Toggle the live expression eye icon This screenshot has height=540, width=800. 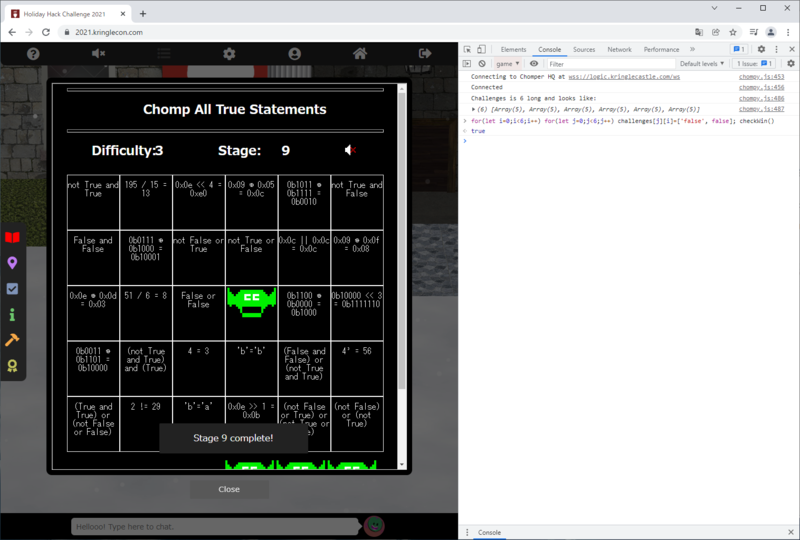point(534,64)
